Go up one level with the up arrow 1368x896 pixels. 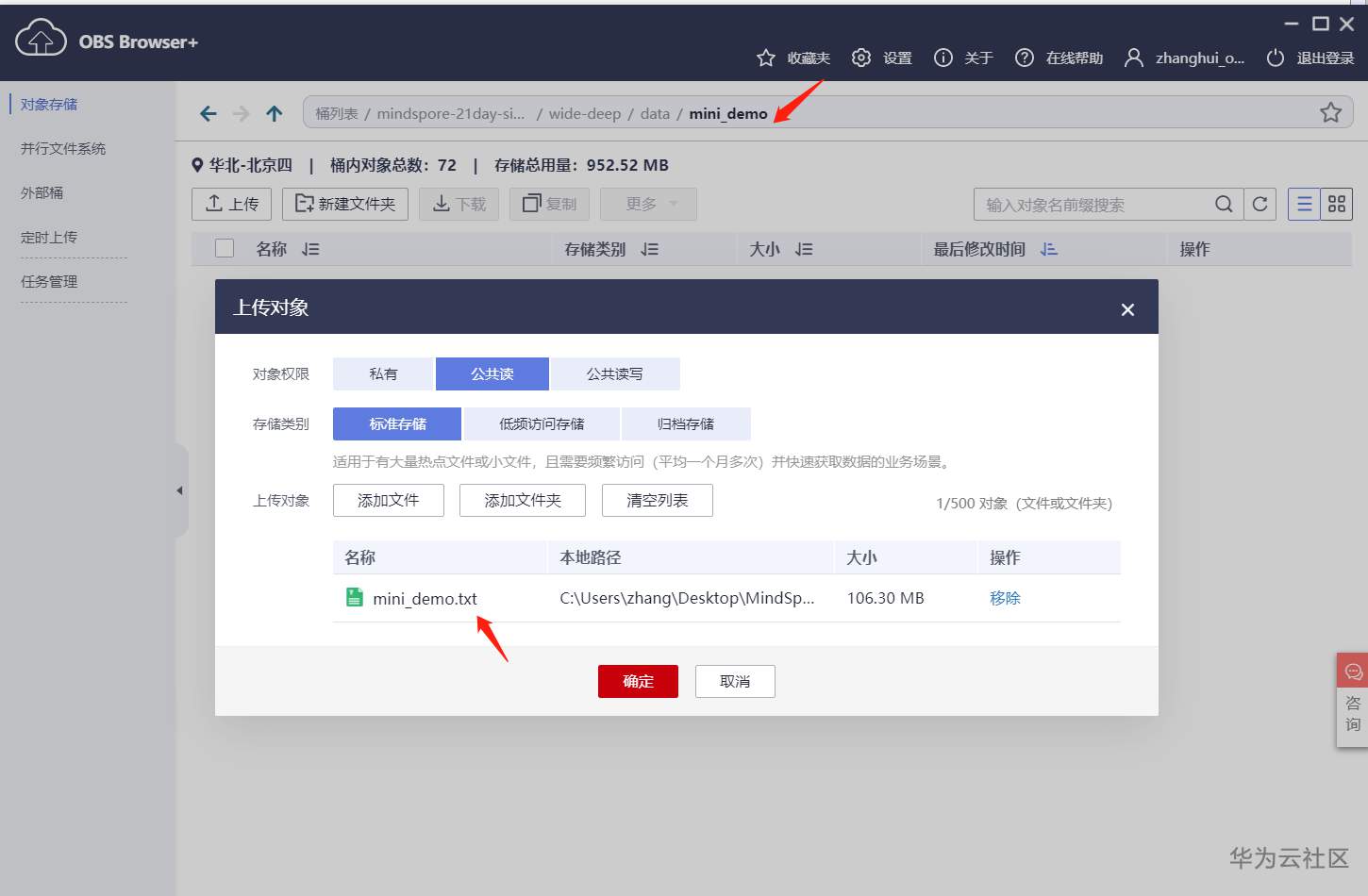[x=275, y=113]
